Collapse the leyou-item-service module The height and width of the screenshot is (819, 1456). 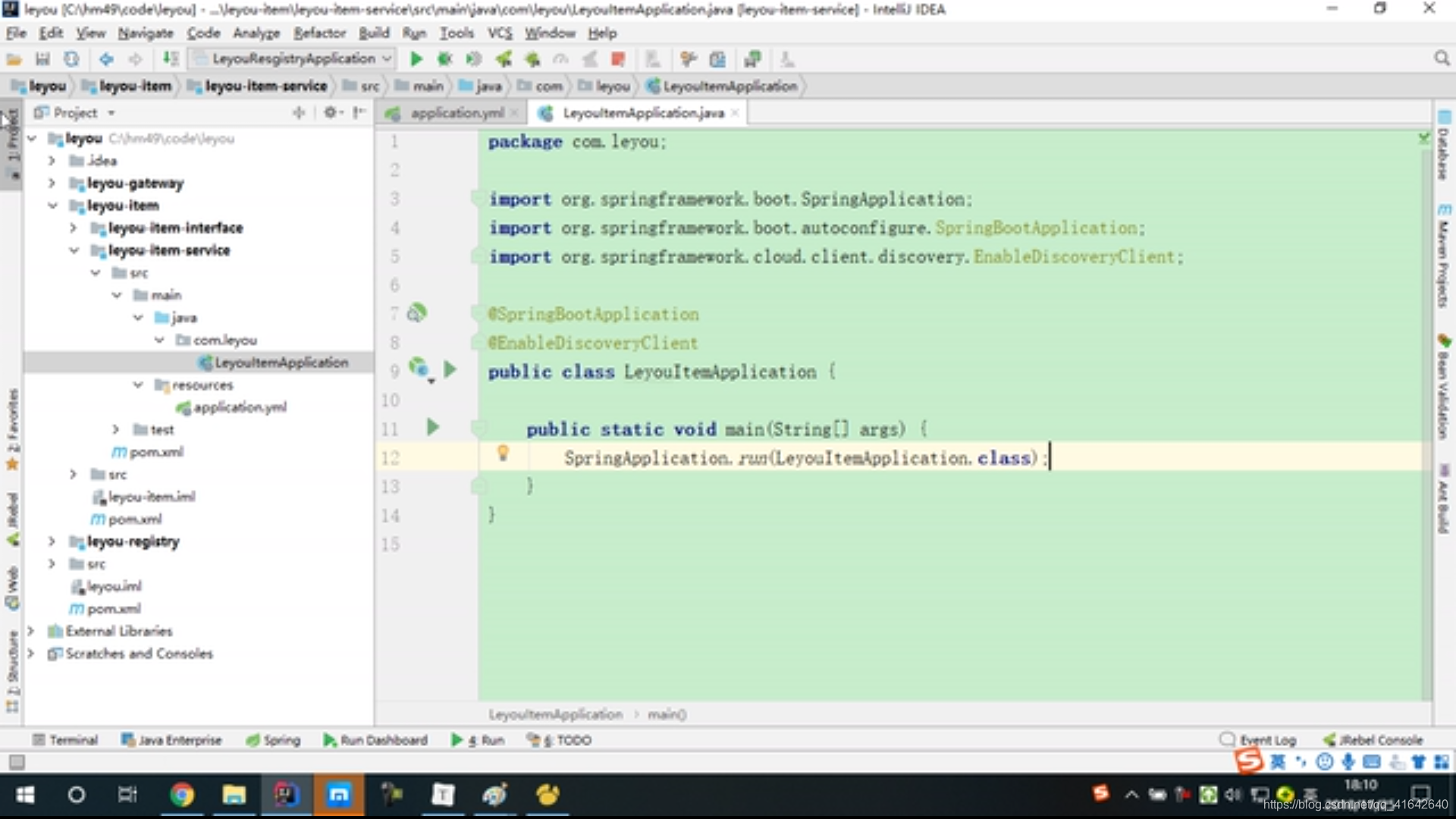(x=73, y=250)
